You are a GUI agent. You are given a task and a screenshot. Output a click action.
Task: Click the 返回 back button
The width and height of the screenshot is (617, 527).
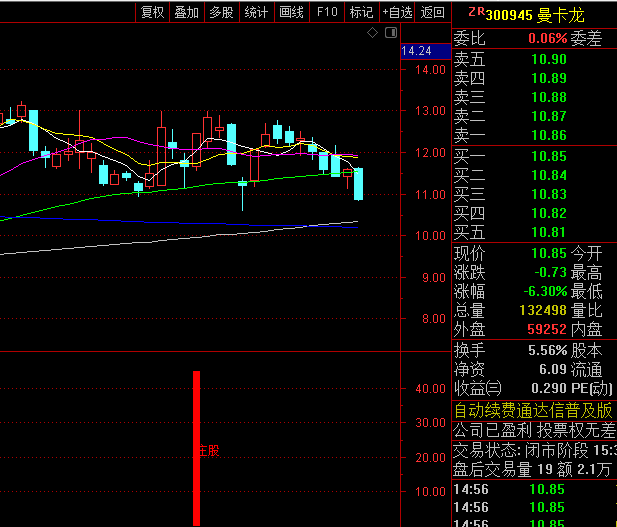click(432, 12)
